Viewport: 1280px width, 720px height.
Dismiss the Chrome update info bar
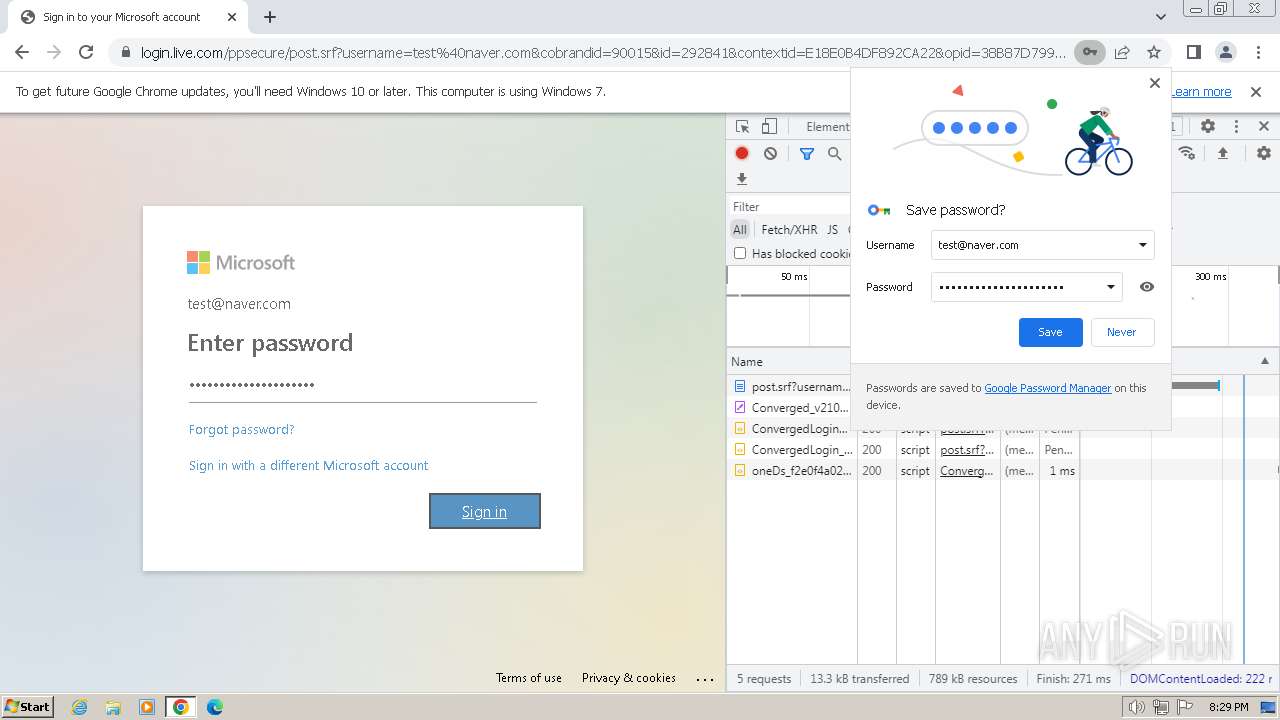pyautogui.click(x=1256, y=92)
